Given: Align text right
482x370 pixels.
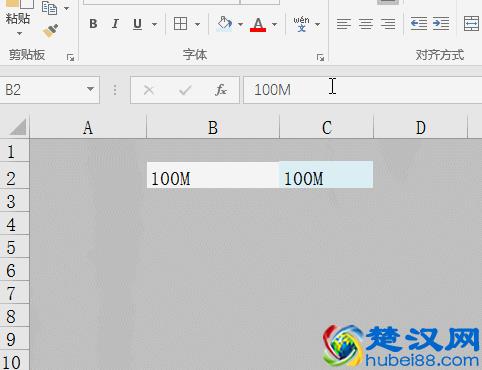Looking at the screenshot, I should pos(388,24).
